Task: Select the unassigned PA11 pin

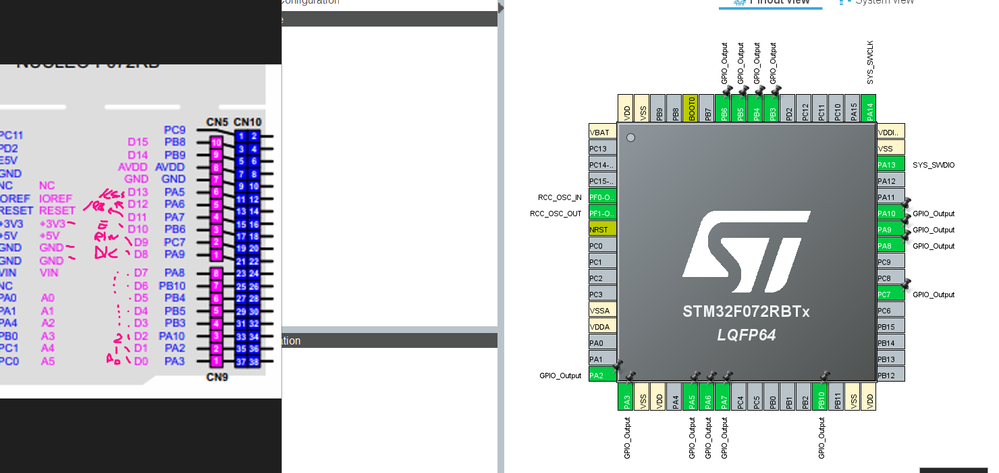Action: pos(891,197)
